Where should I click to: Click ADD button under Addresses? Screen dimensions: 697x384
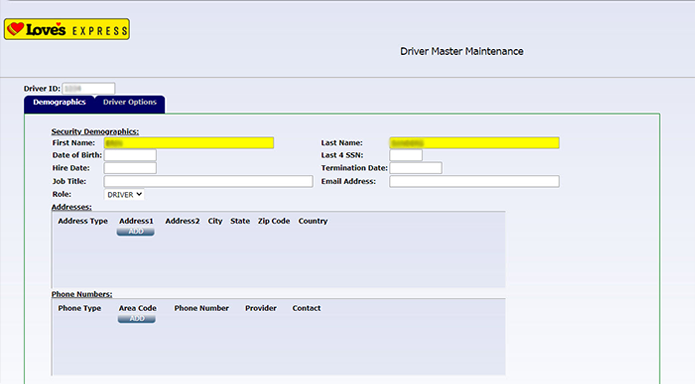point(136,232)
